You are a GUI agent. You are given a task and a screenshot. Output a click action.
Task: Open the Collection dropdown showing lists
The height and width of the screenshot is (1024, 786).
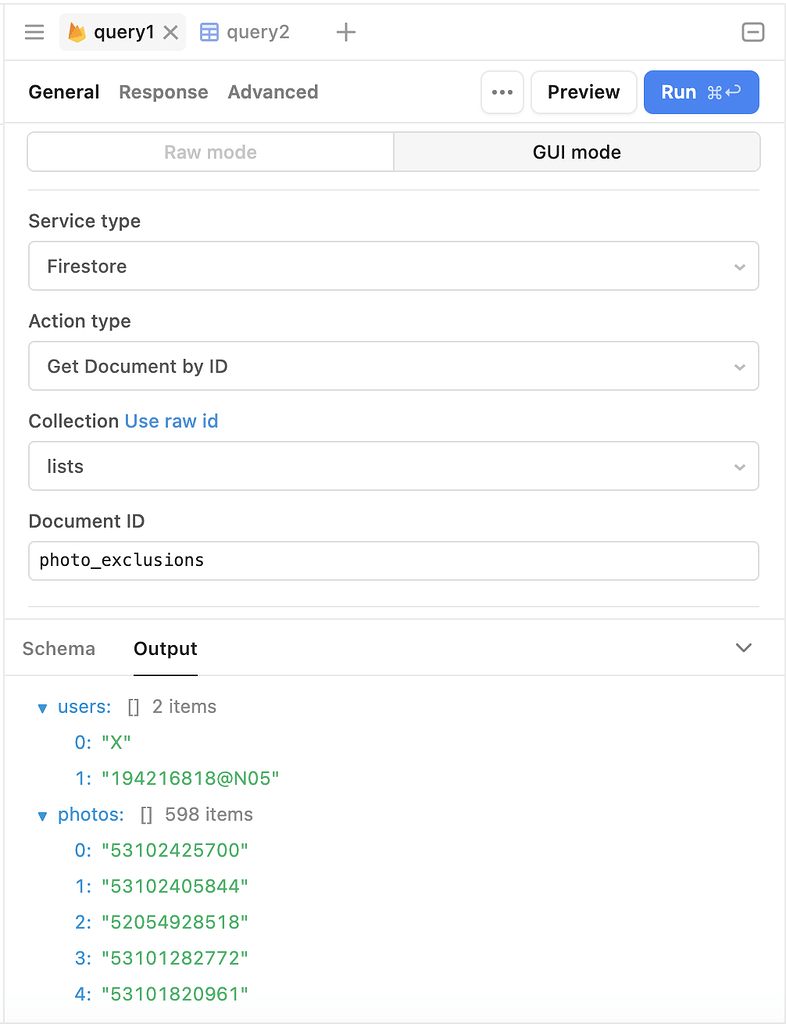[x=393, y=466]
